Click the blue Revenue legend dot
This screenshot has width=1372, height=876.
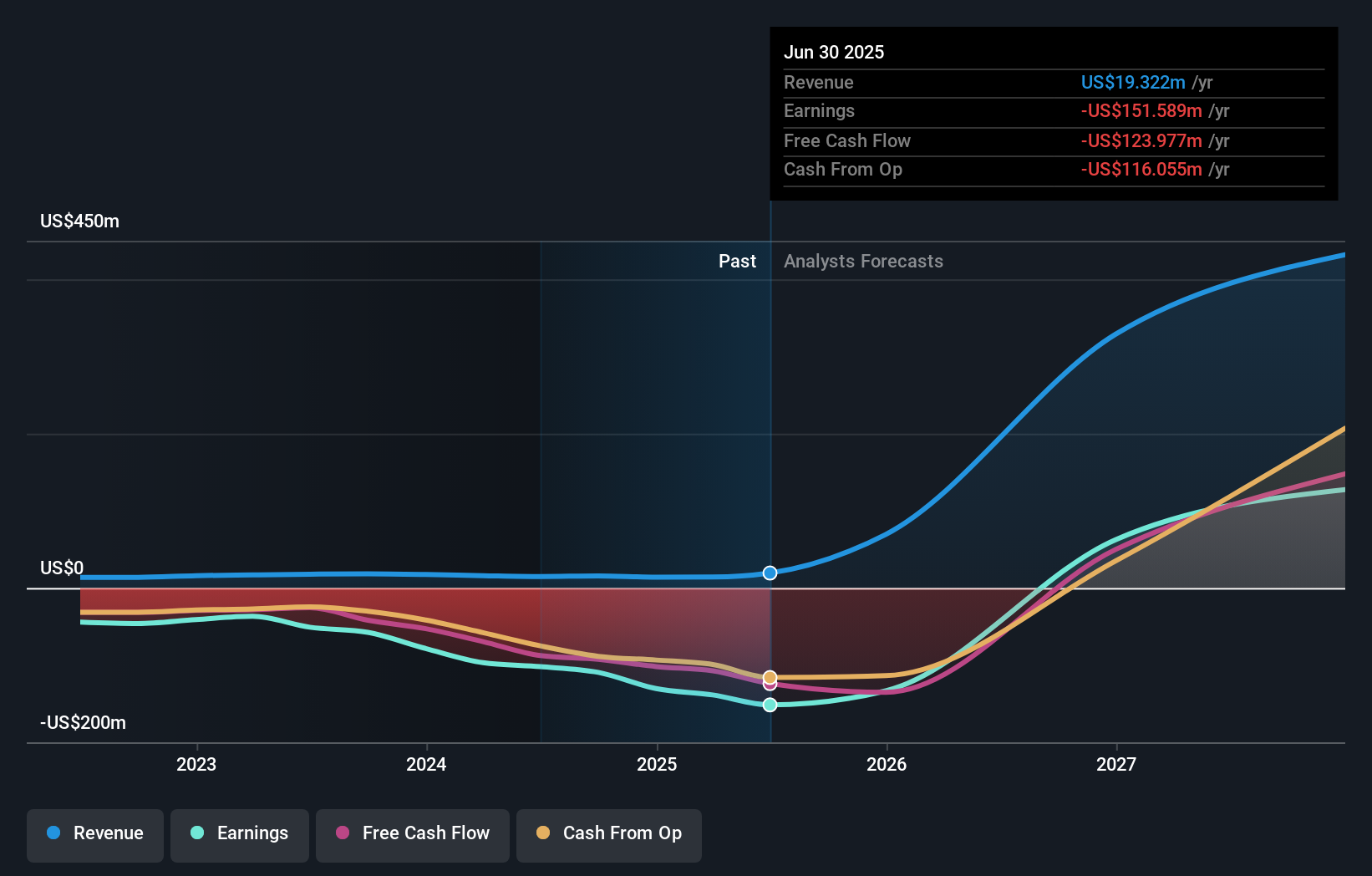[x=53, y=833]
